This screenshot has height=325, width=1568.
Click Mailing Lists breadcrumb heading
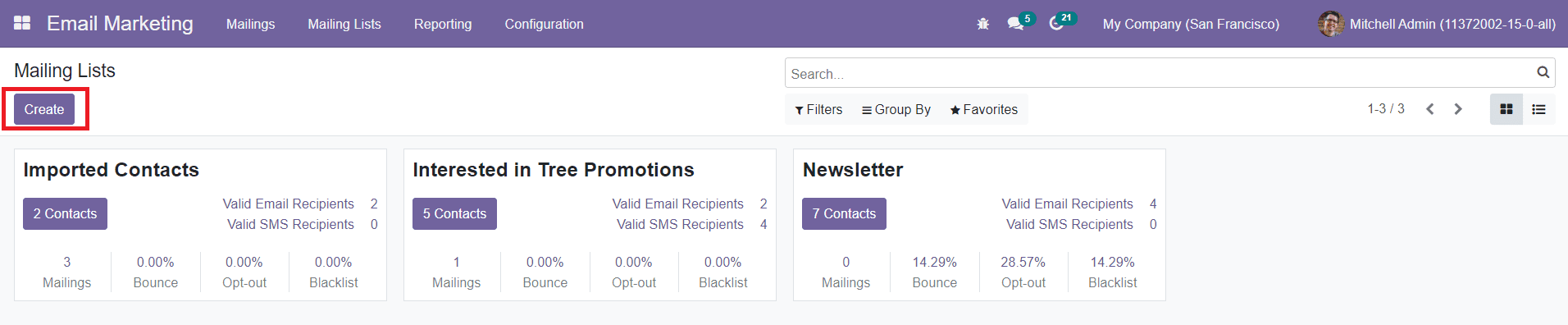65,71
